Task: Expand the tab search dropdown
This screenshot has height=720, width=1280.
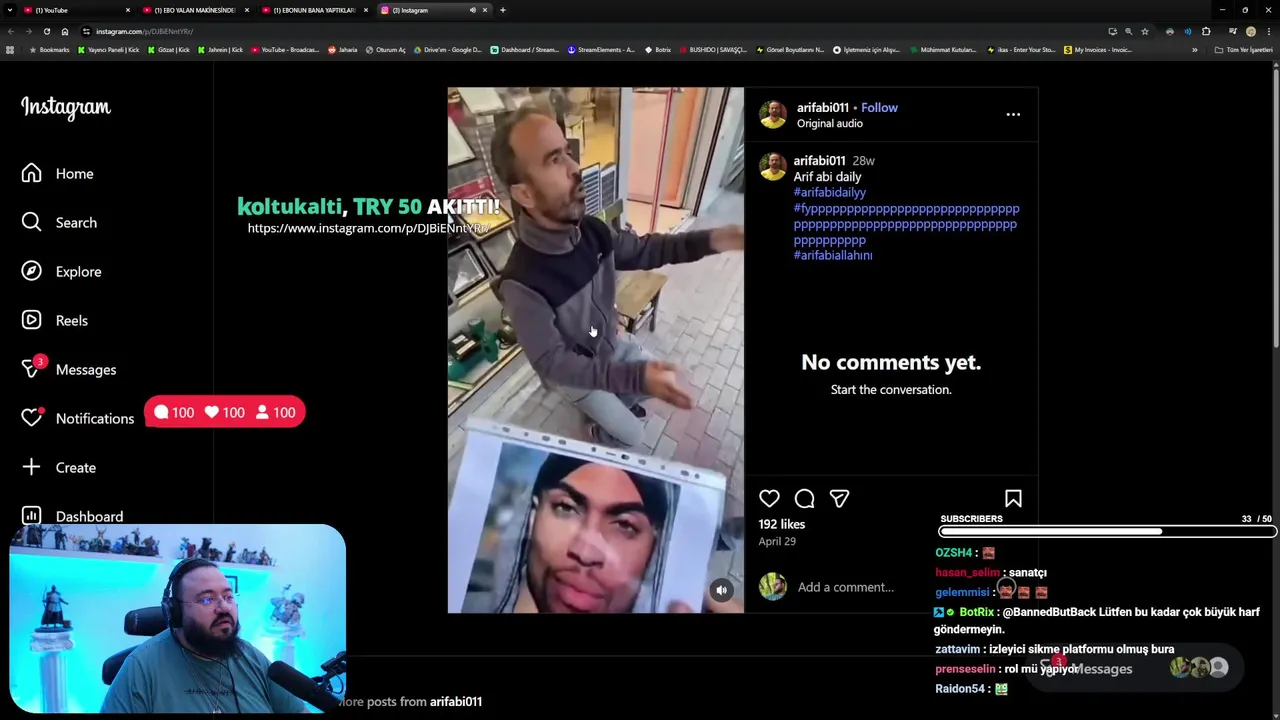Action: coord(10,10)
